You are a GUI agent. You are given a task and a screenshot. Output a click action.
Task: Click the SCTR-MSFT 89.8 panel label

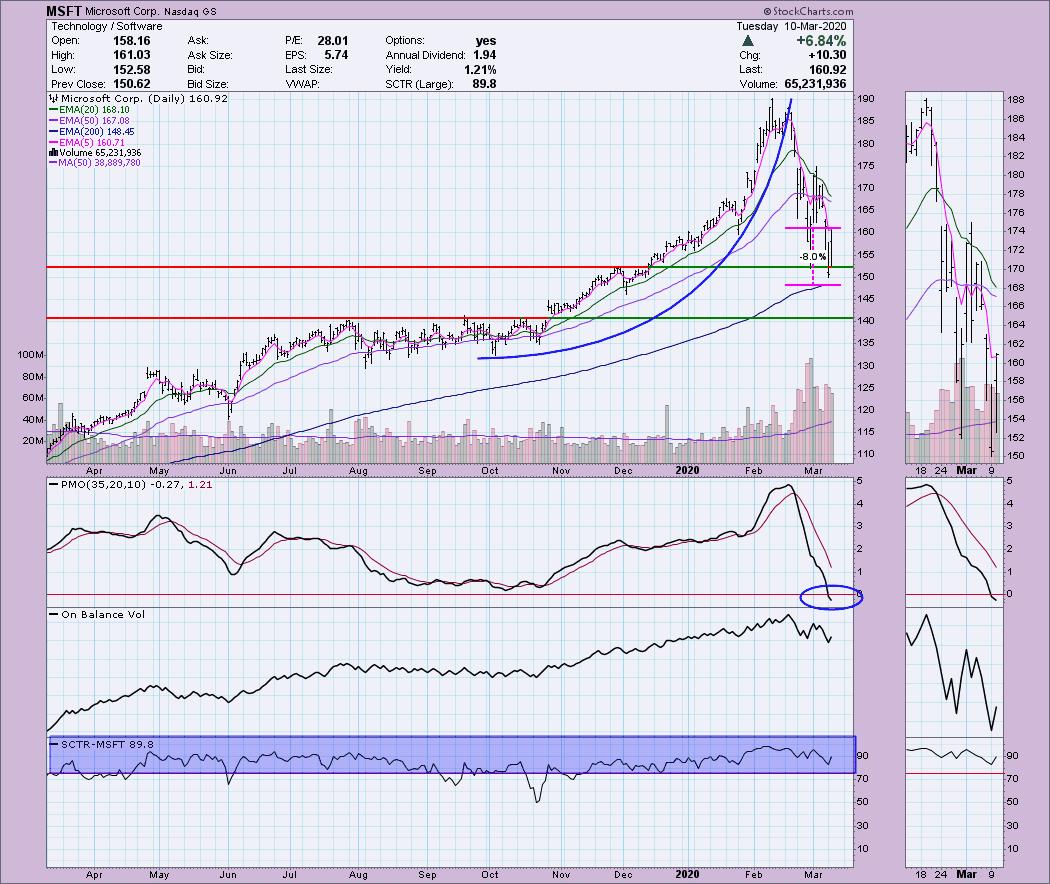tap(107, 744)
